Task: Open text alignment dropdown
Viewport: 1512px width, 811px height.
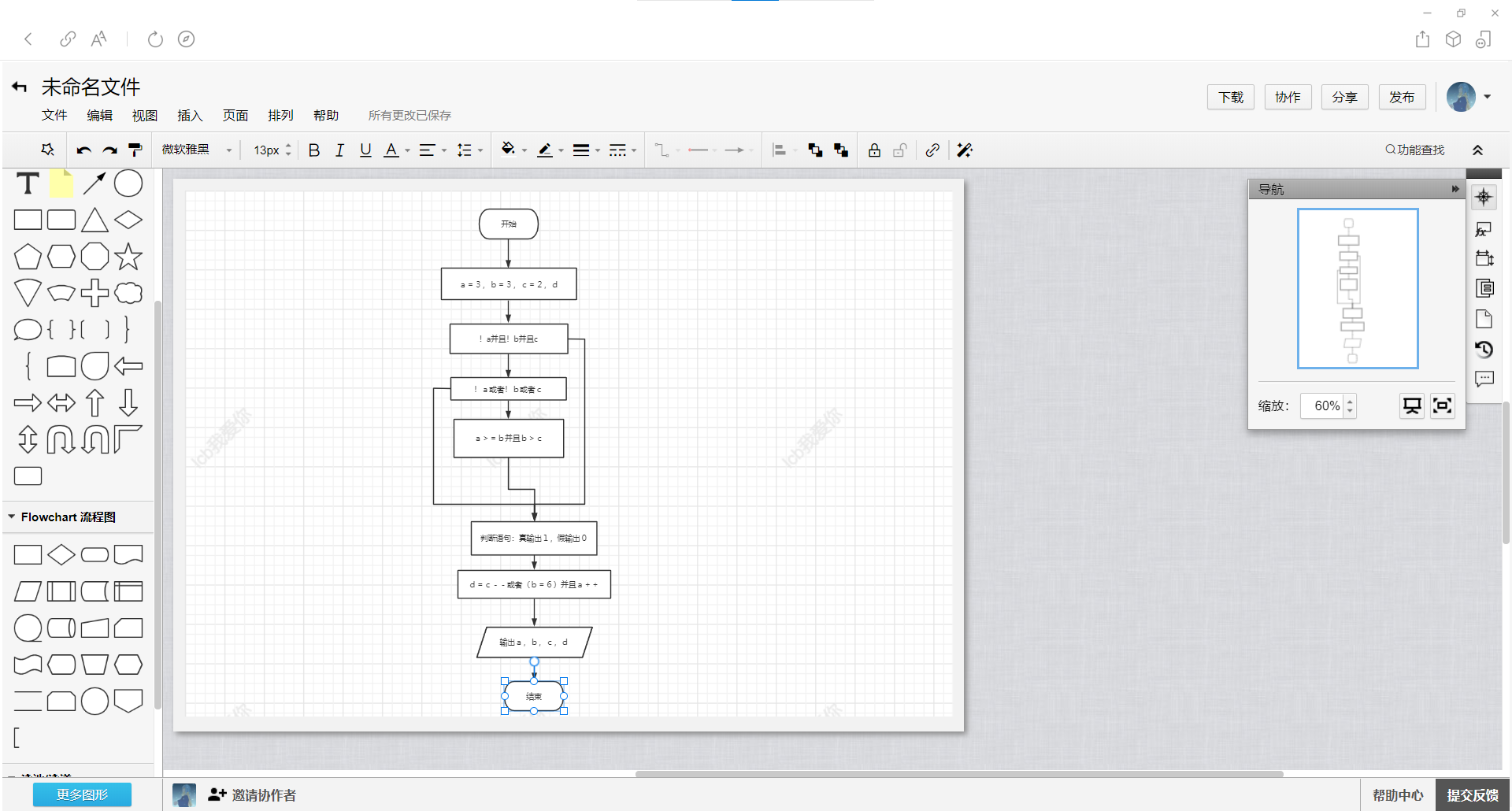Action: click(x=432, y=150)
